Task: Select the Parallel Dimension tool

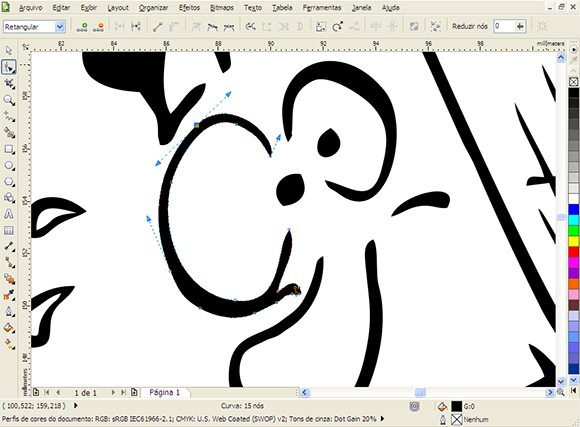Action: click(x=9, y=246)
